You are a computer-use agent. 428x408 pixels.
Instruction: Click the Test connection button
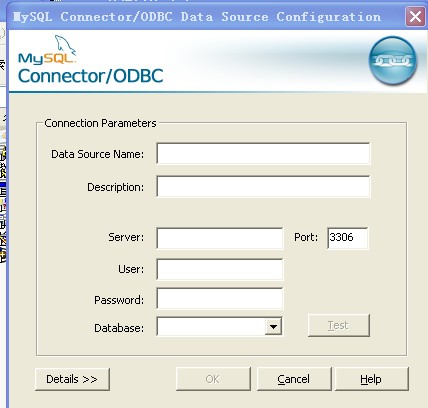[x=339, y=325]
